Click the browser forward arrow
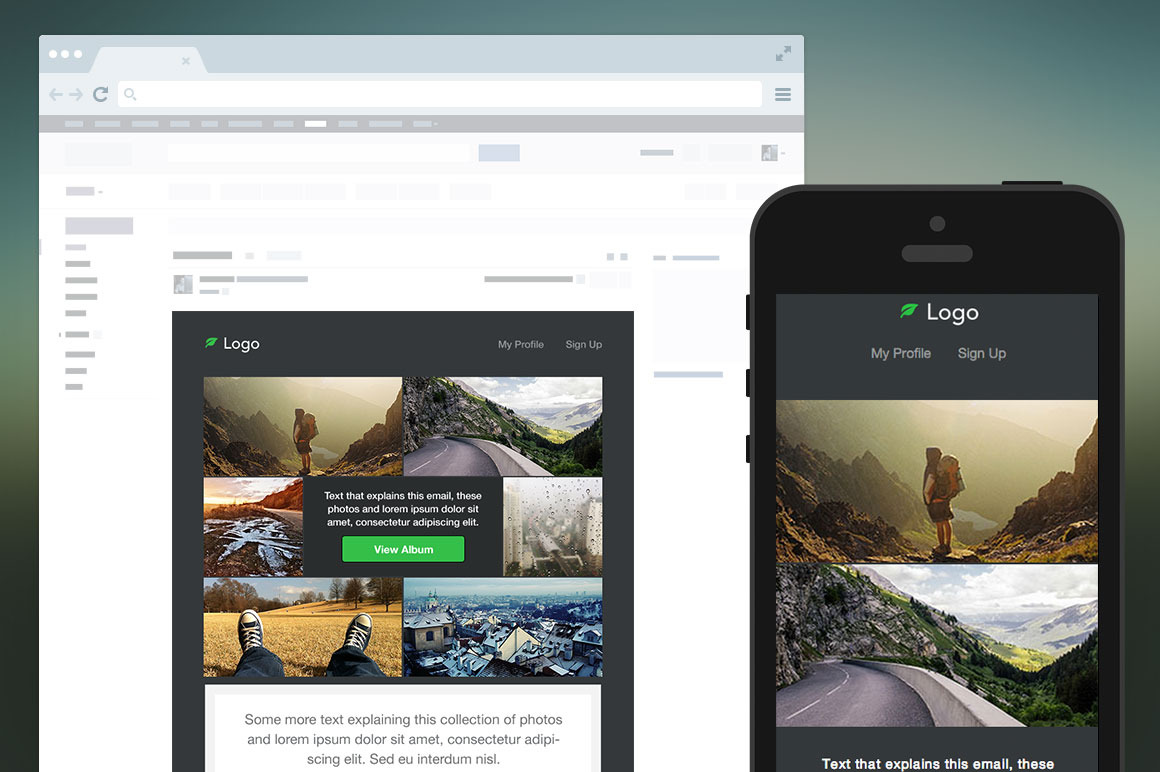 76,95
